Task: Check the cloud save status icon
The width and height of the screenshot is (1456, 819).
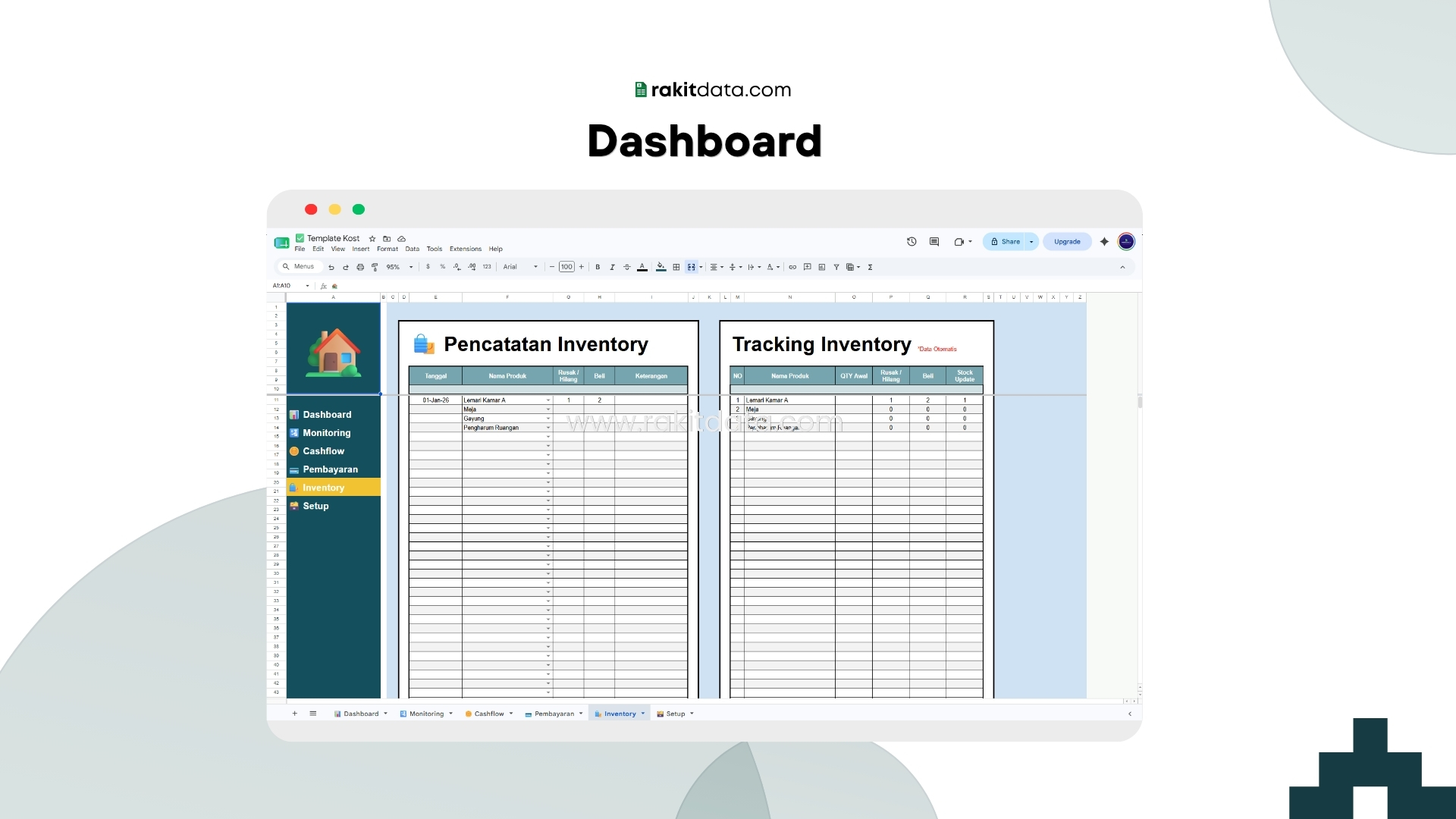Action: pos(402,239)
